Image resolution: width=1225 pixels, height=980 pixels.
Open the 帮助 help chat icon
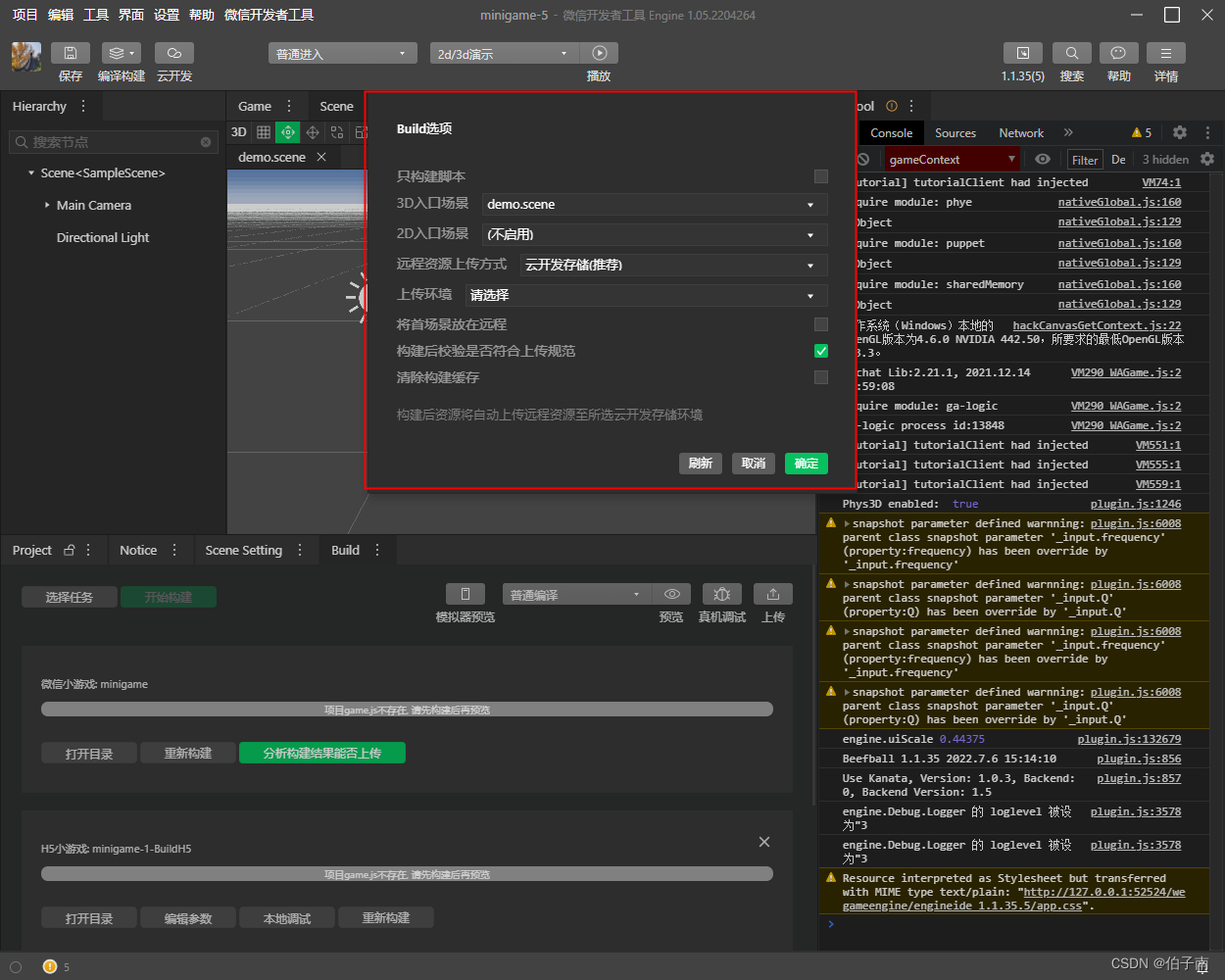[x=1118, y=53]
